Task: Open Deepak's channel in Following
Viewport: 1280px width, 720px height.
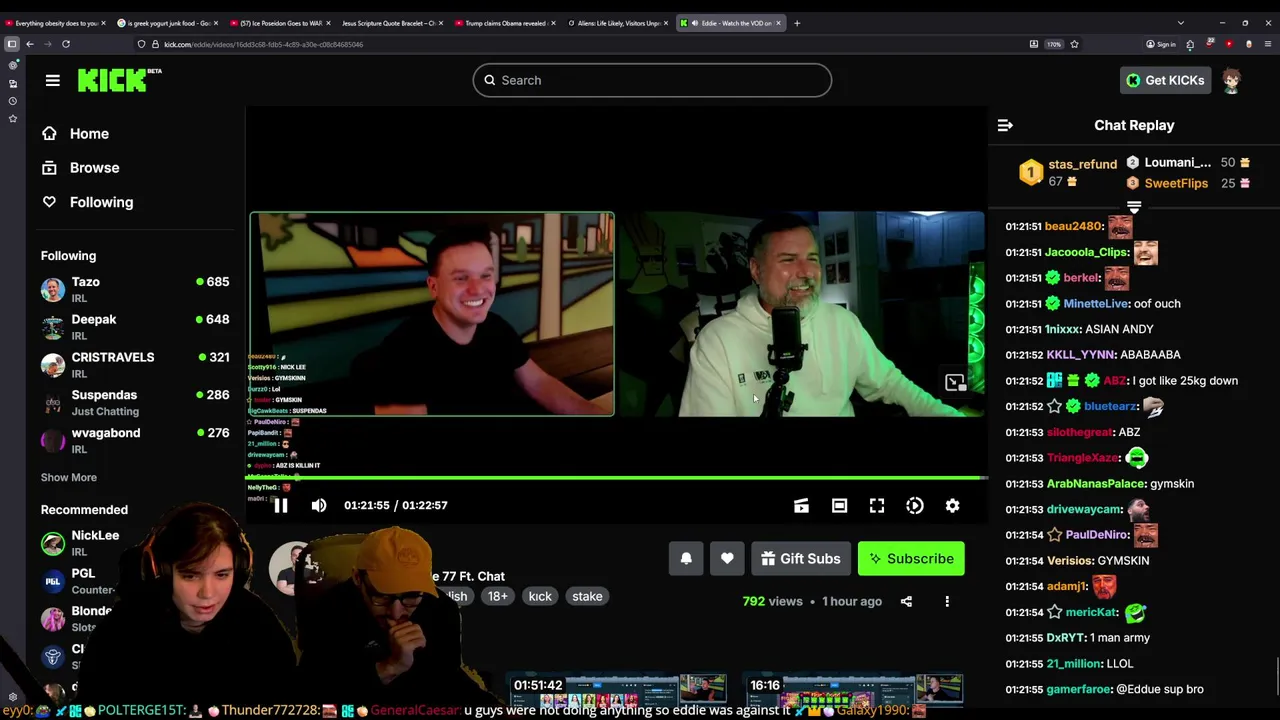Action: click(135, 327)
